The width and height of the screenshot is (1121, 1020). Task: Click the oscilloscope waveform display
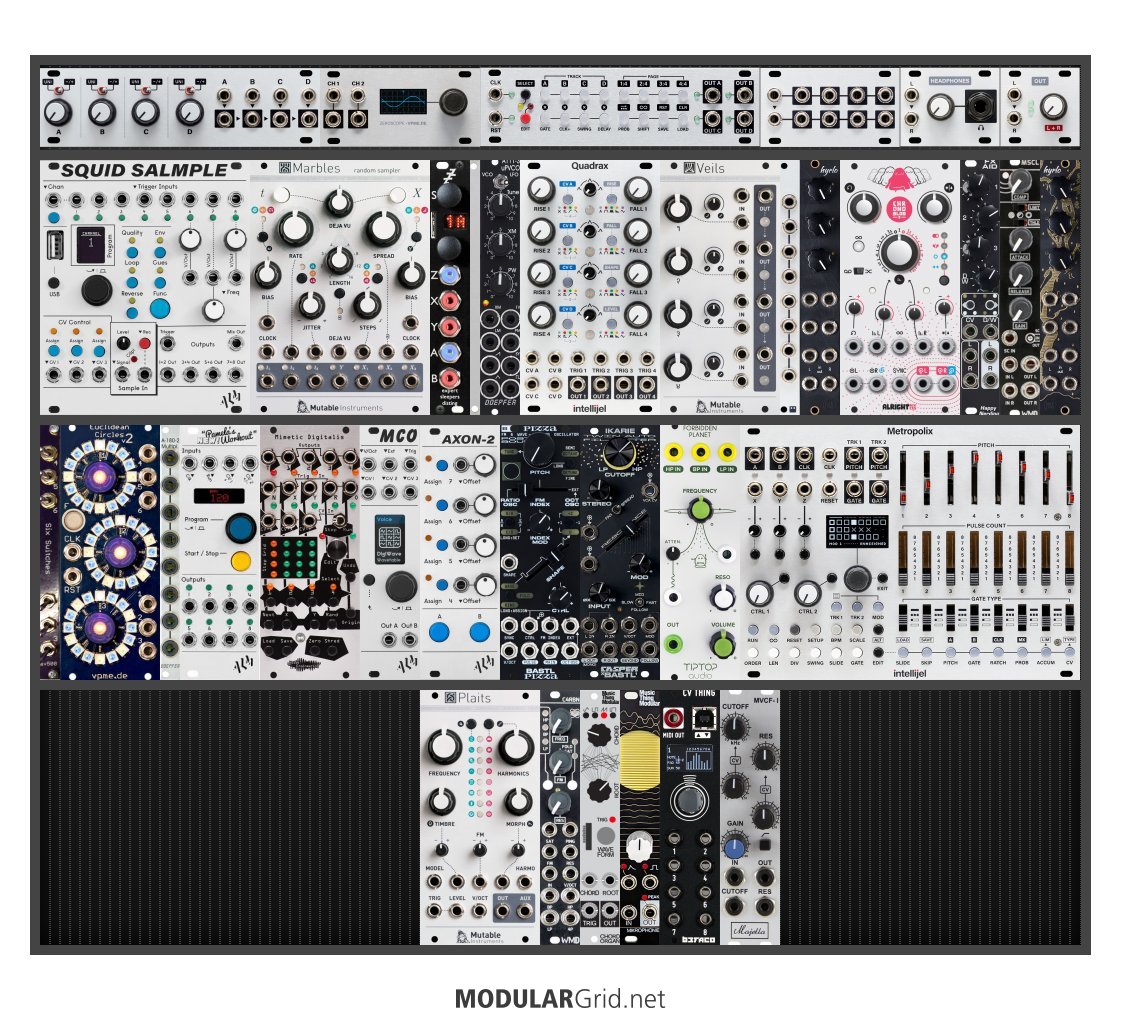(x=403, y=102)
